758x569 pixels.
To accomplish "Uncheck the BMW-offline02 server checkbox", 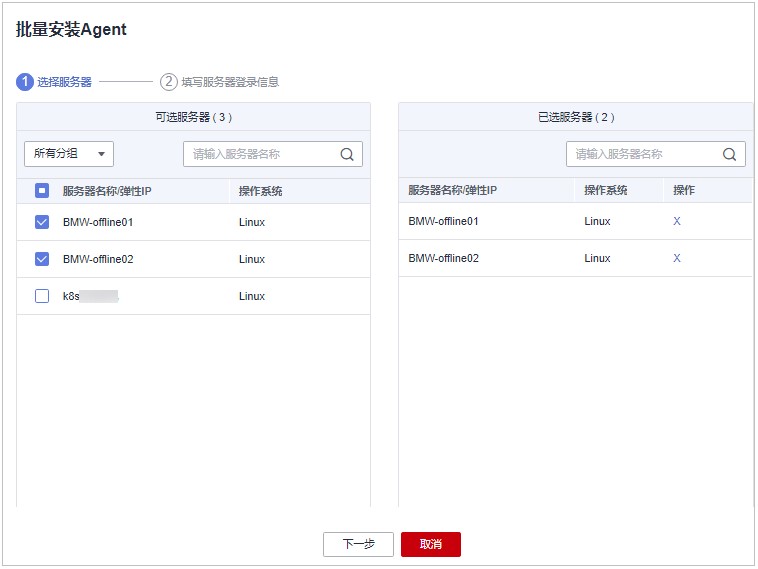I will [42, 259].
